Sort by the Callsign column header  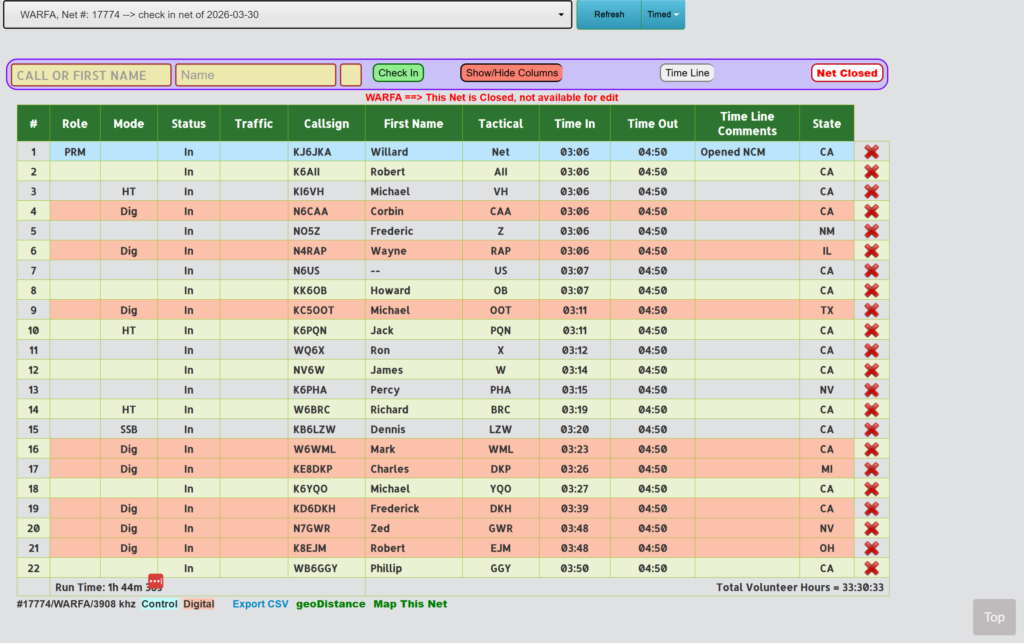[x=326, y=124]
